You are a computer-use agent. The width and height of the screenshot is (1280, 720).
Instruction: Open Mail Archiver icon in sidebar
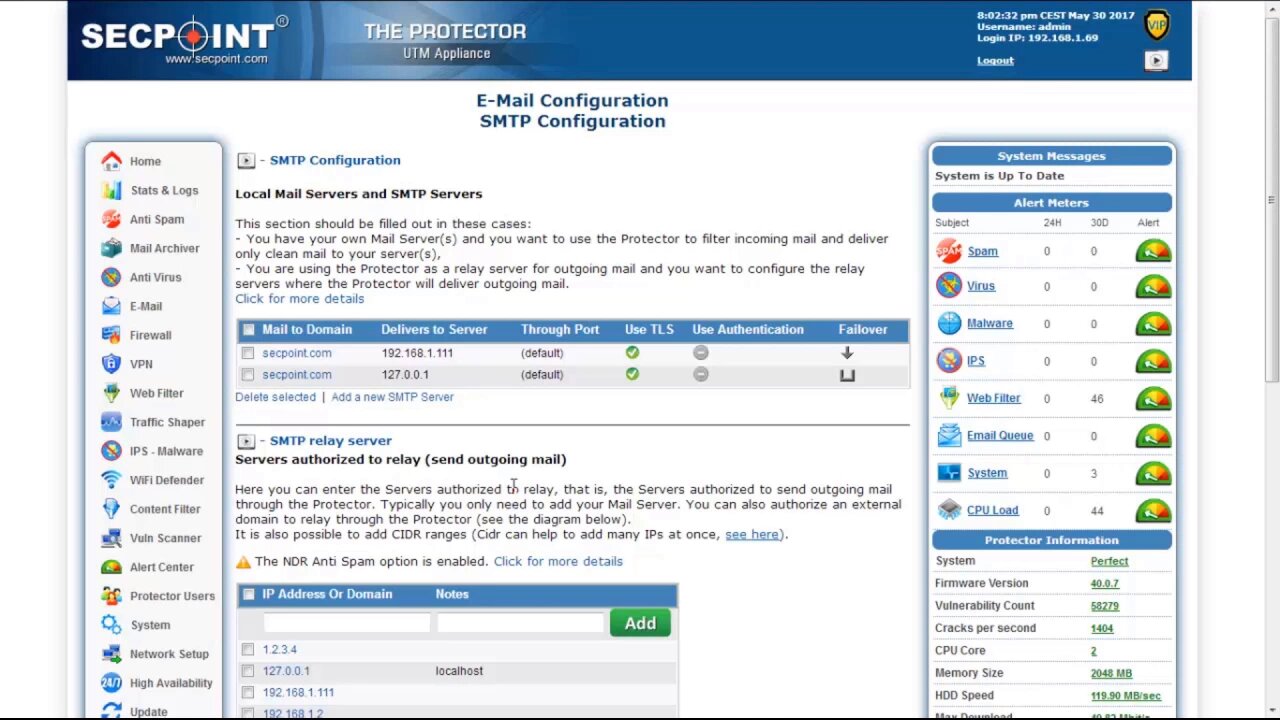pyautogui.click(x=111, y=248)
